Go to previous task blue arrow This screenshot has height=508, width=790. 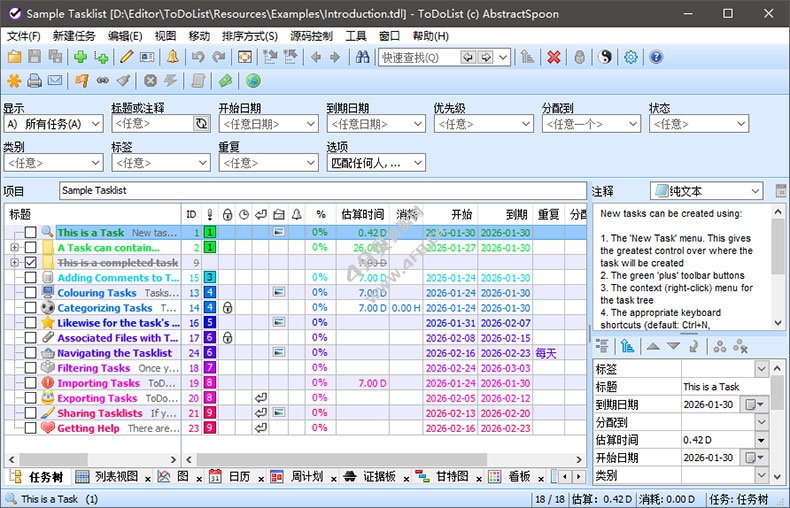[316, 57]
